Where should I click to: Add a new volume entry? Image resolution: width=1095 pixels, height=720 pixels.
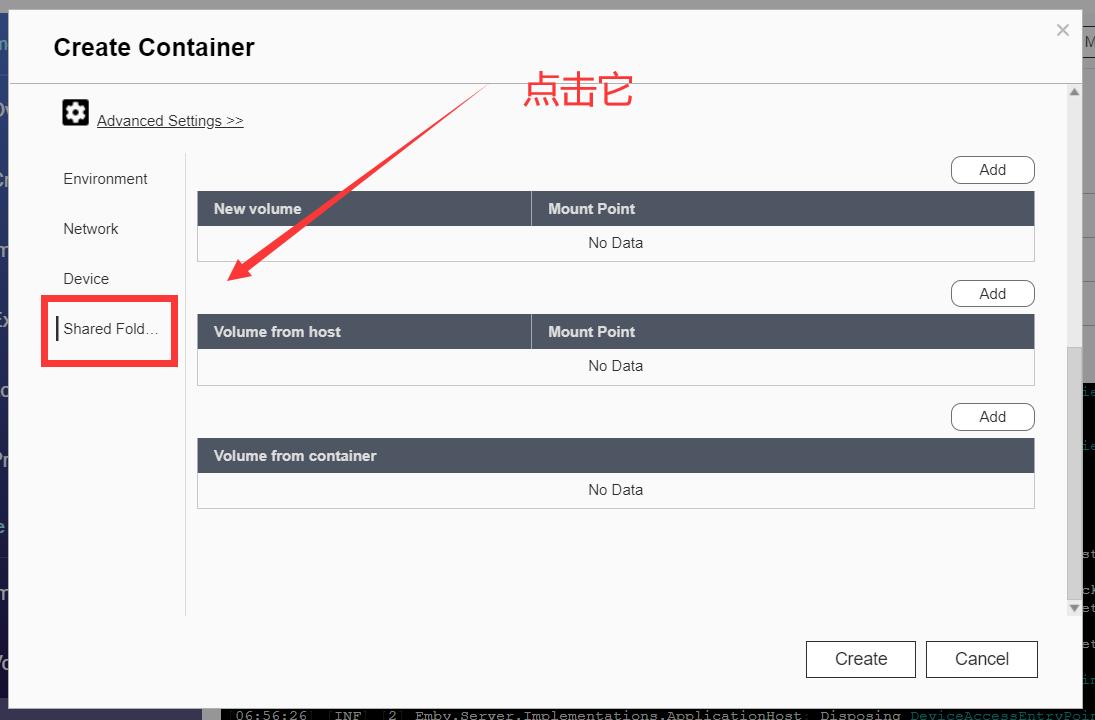point(992,169)
